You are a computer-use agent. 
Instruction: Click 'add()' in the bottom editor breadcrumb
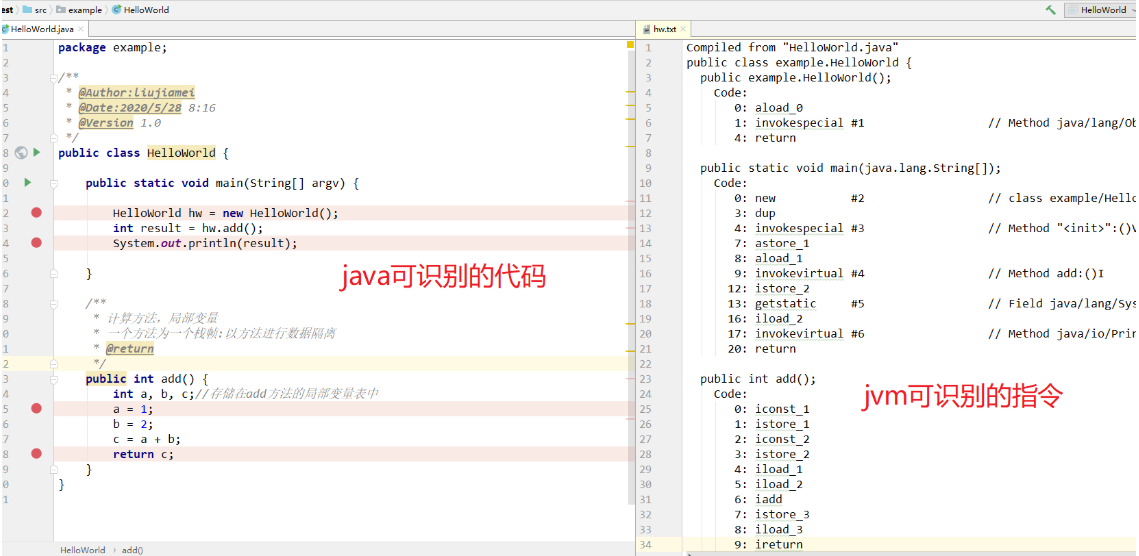[x=132, y=550]
